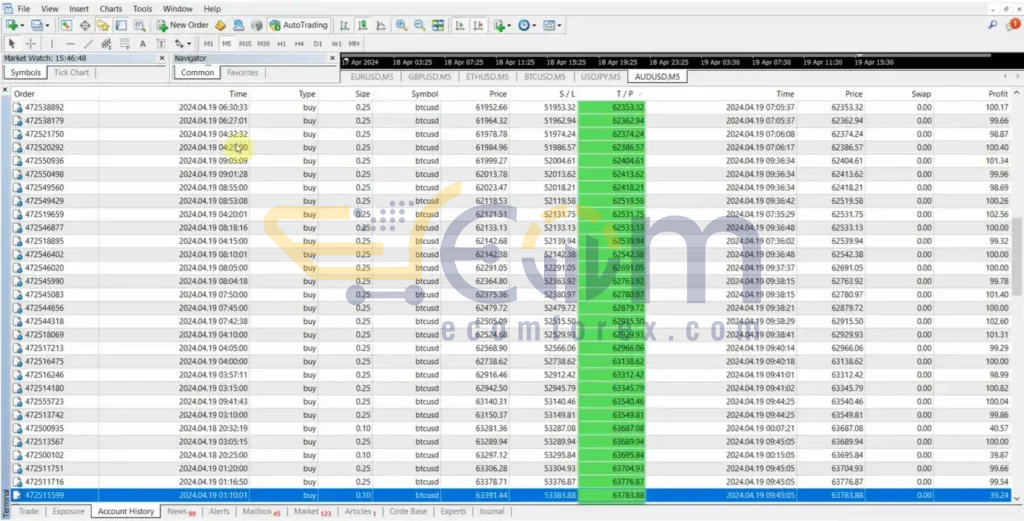Open the notifications bubble icon
The height and width of the screenshot is (521, 1024).
click(1012, 25)
